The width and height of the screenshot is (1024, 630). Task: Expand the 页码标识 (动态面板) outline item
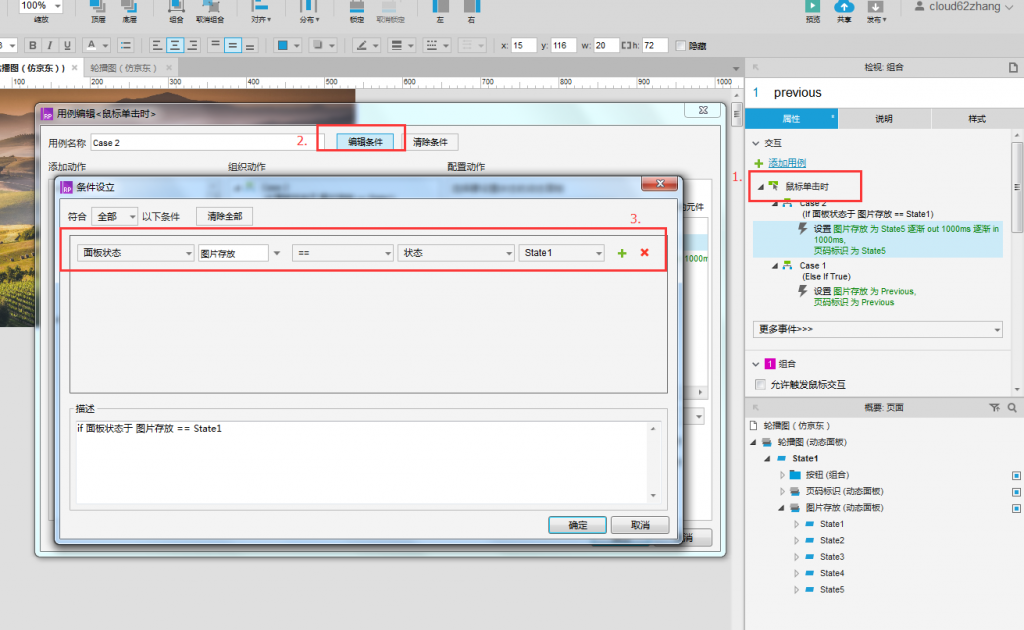782,491
